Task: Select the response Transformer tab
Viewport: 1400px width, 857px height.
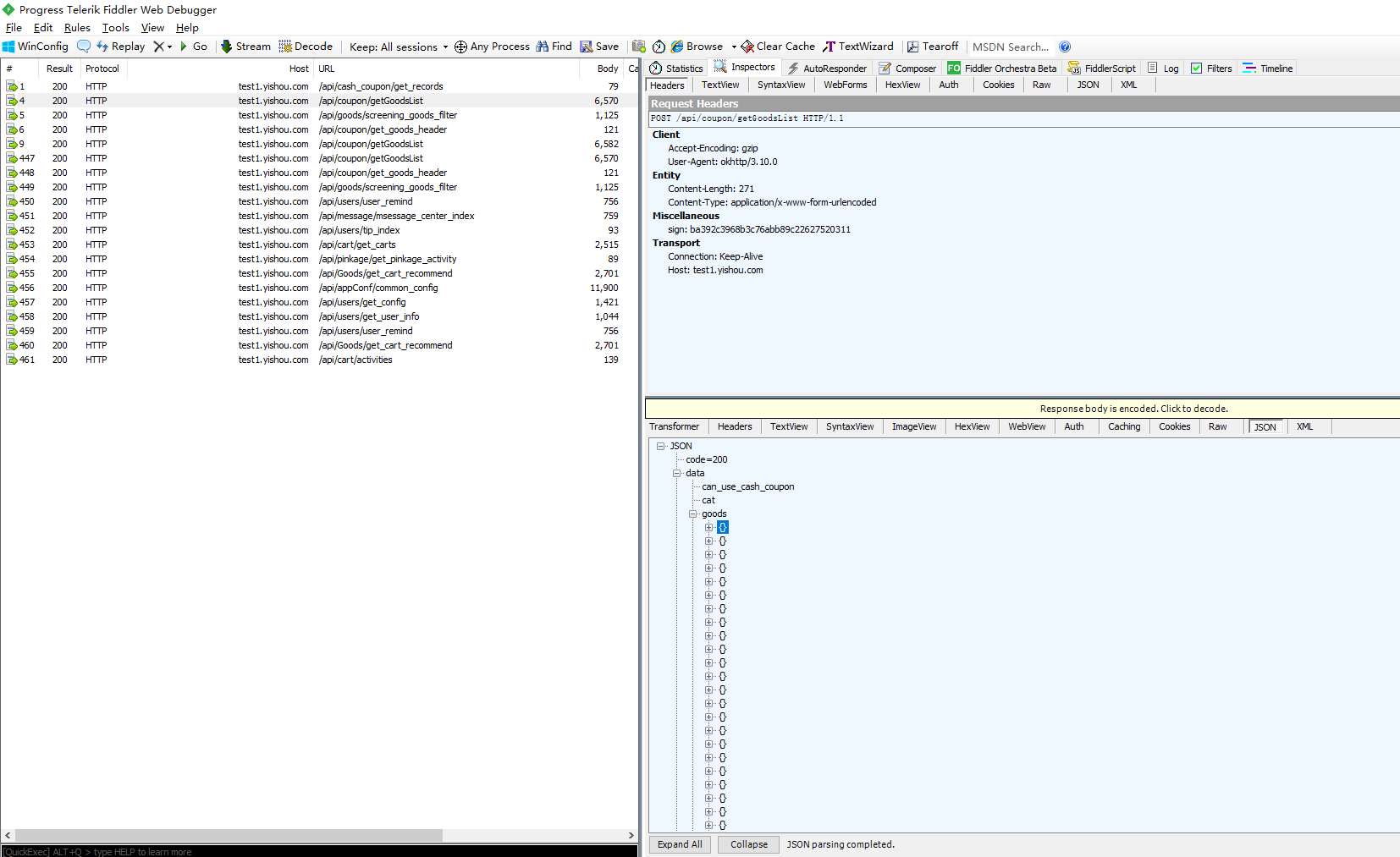Action: pos(674,426)
